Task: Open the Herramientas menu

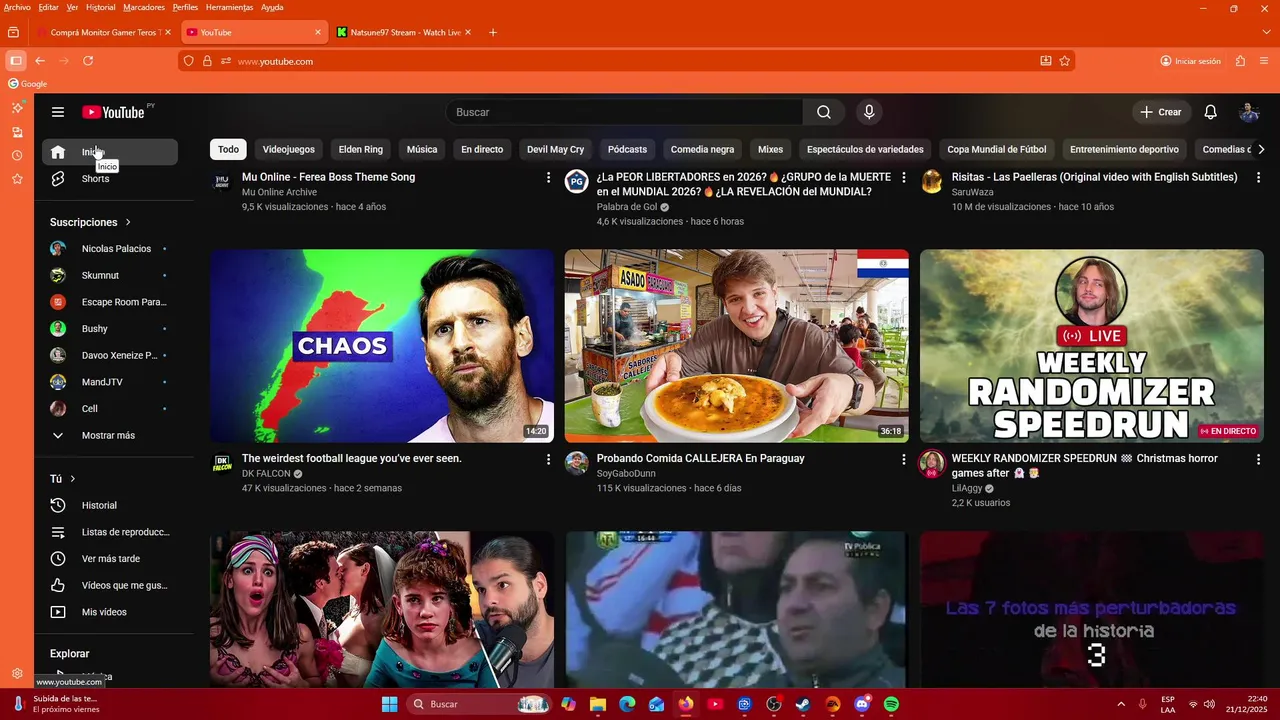Action: 229,7
